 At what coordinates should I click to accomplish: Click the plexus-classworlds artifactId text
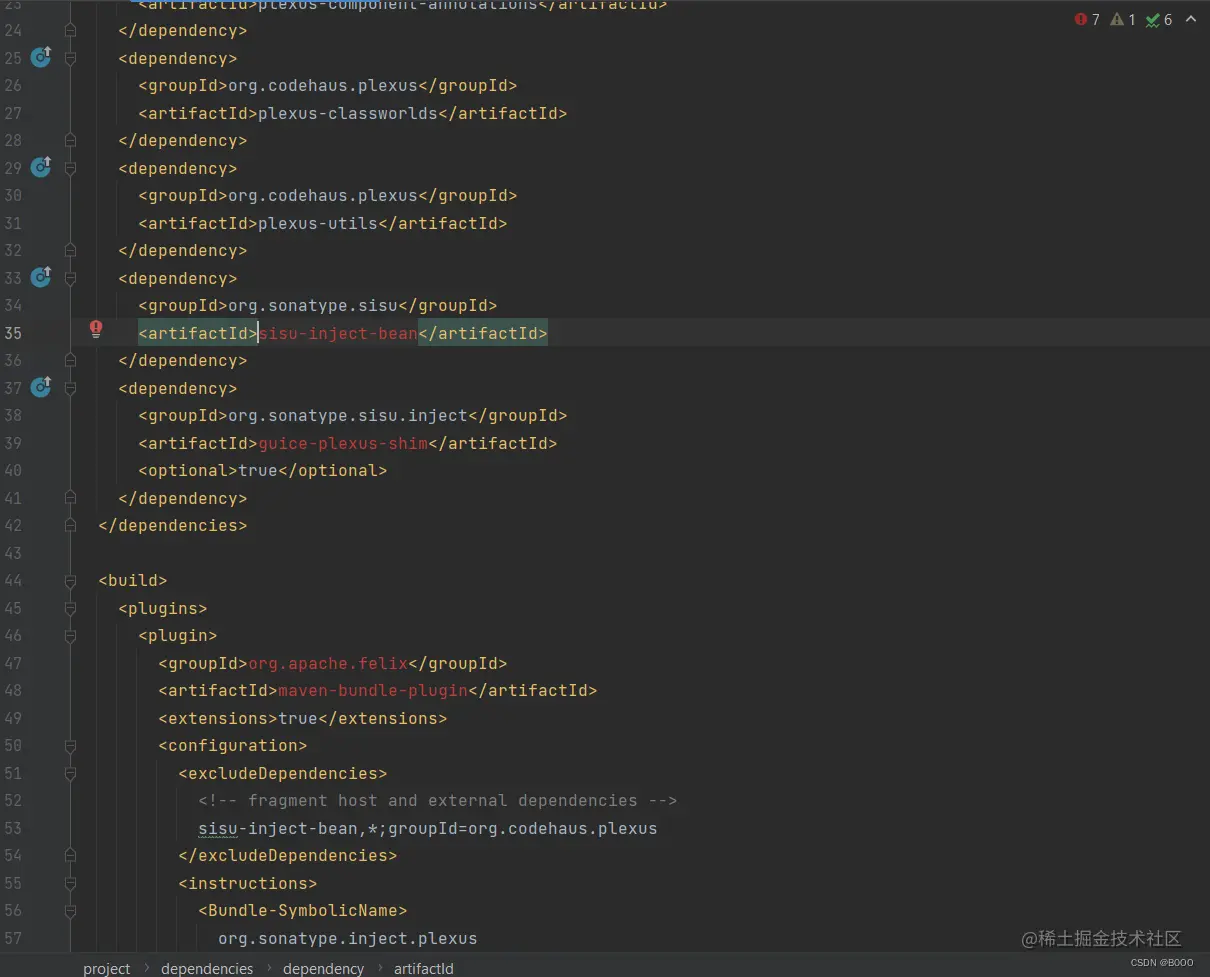348,113
